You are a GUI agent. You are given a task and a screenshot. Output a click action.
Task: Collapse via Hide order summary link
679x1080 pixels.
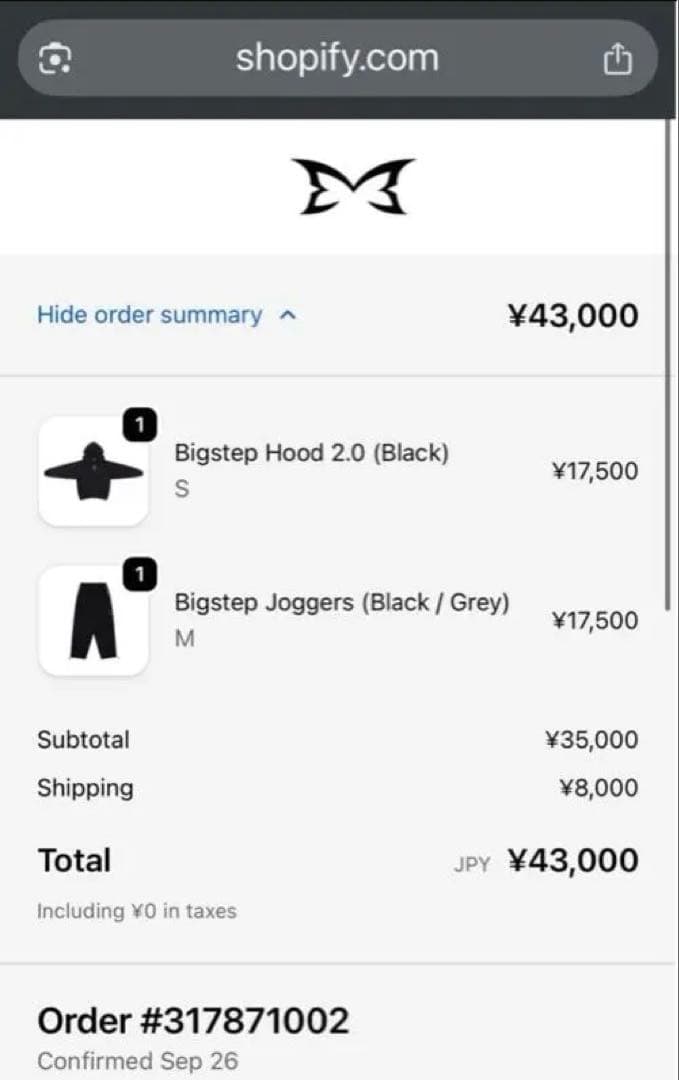click(x=149, y=315)
